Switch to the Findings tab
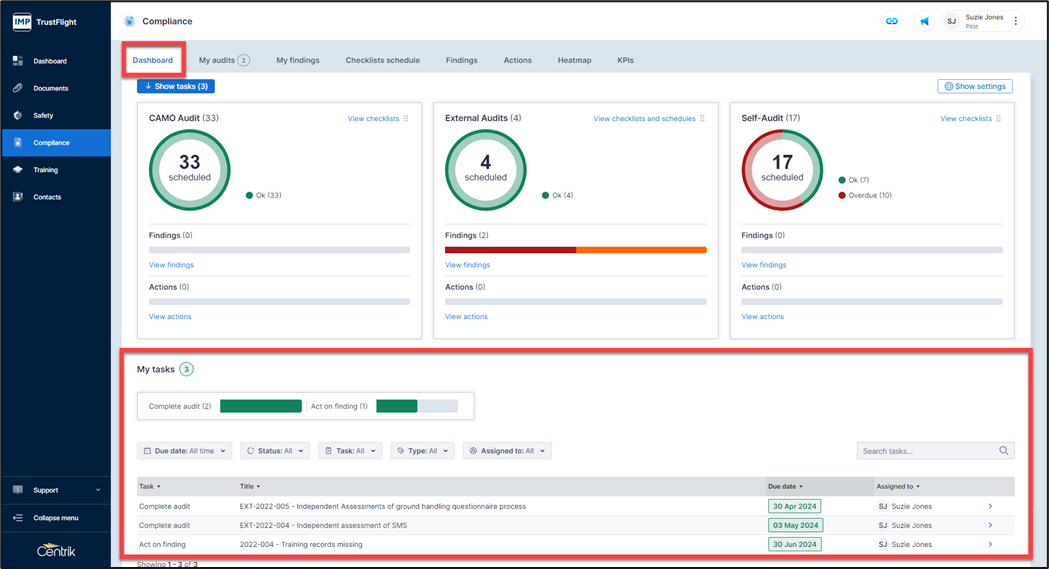The image size is (1049, 569). click(462, 60)
